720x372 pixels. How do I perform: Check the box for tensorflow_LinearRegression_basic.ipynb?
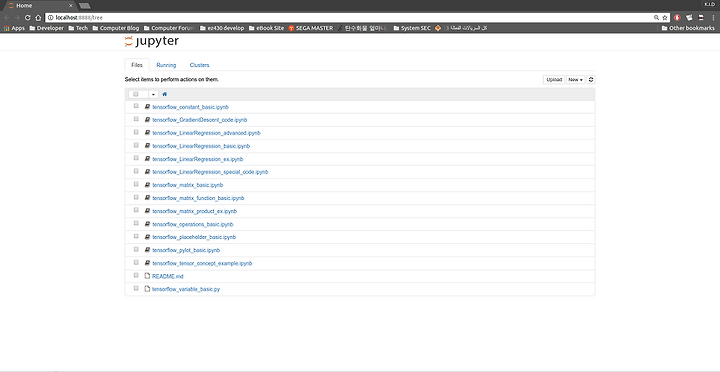(136, 145)
